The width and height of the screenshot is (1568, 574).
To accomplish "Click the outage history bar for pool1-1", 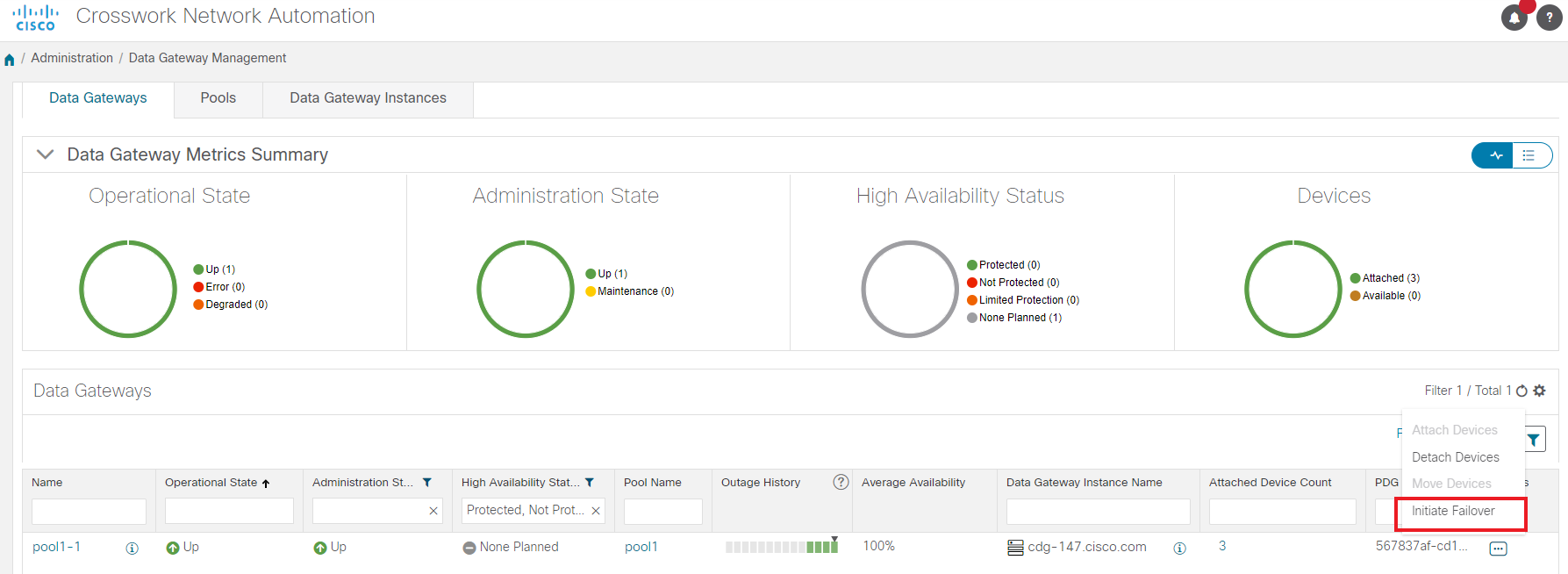I will (782, 547).
